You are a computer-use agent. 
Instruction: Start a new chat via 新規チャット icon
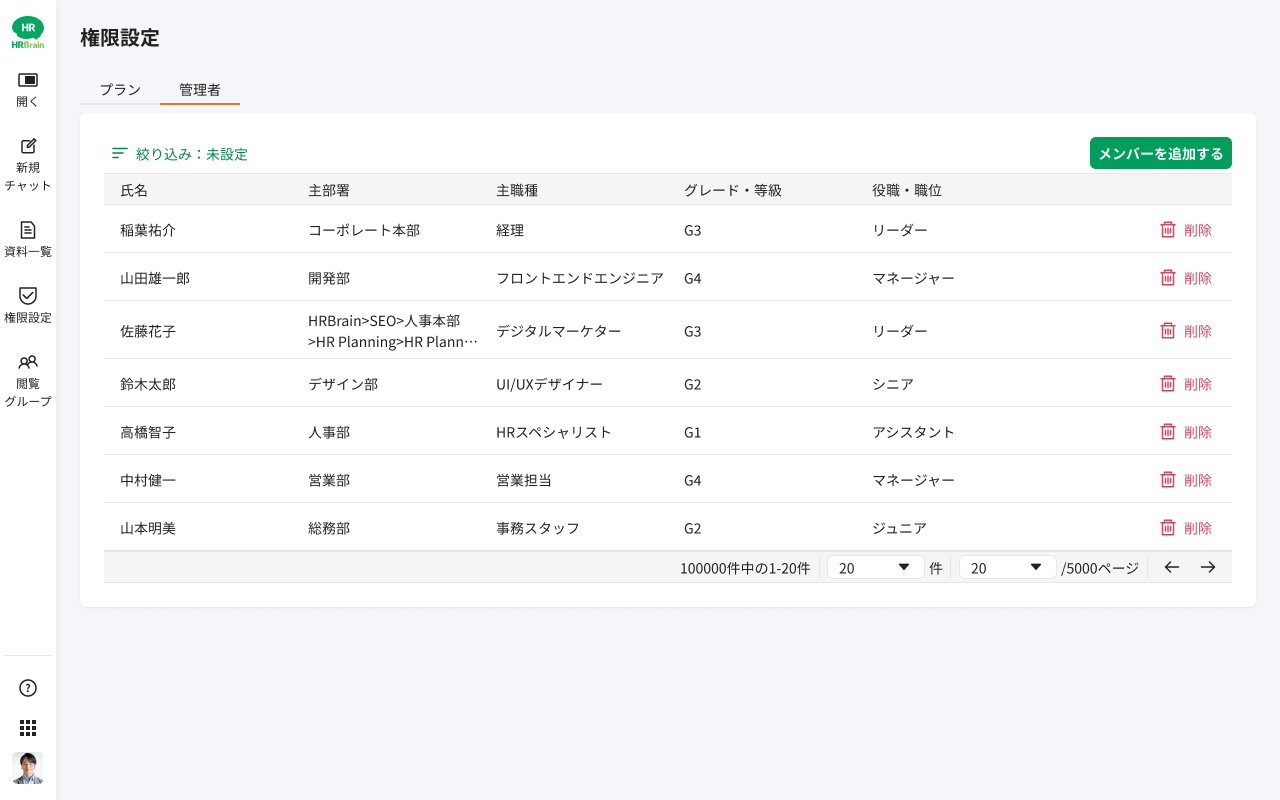coord(28,146)
